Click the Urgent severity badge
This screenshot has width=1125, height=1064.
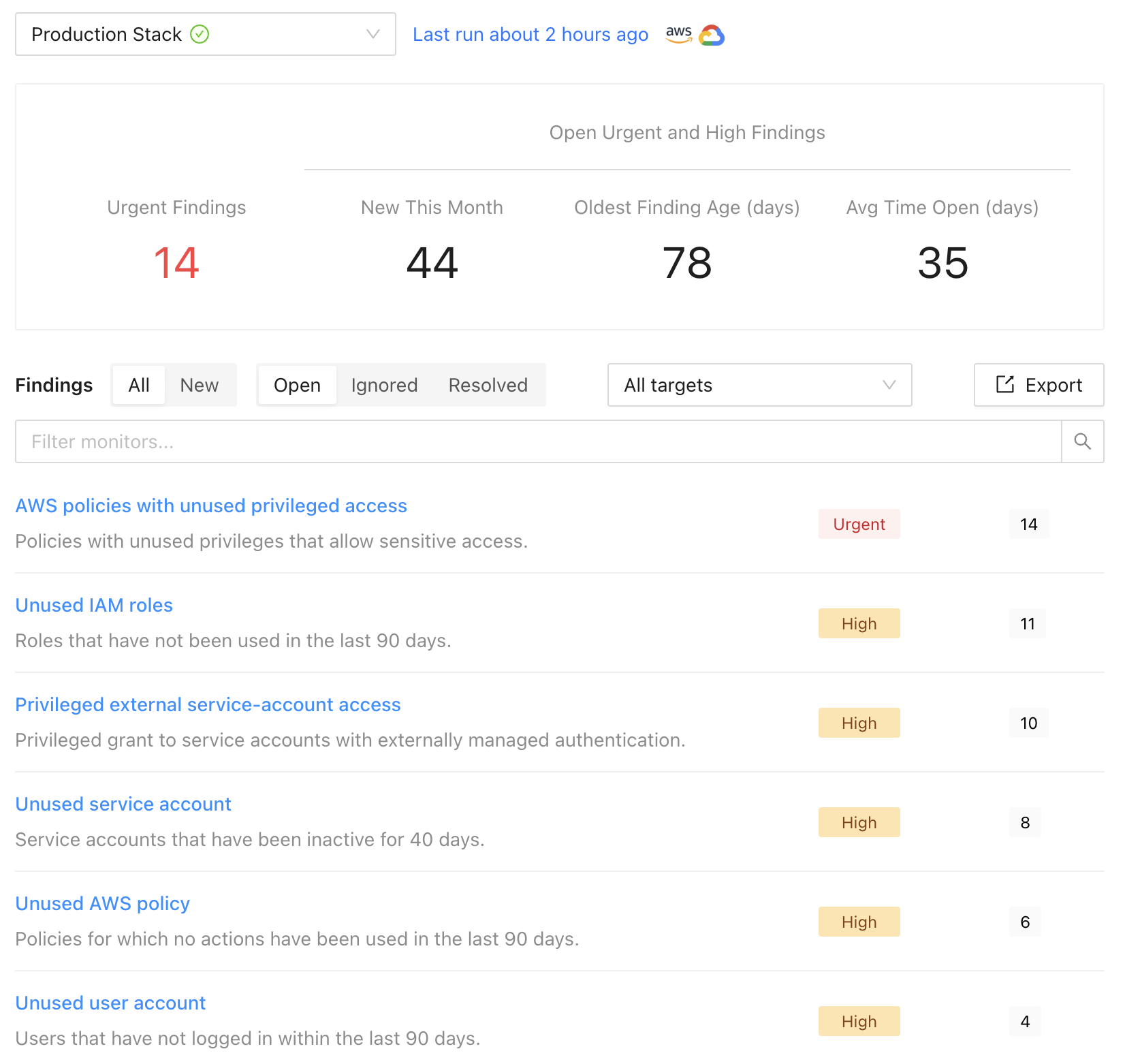click(859, 524)
